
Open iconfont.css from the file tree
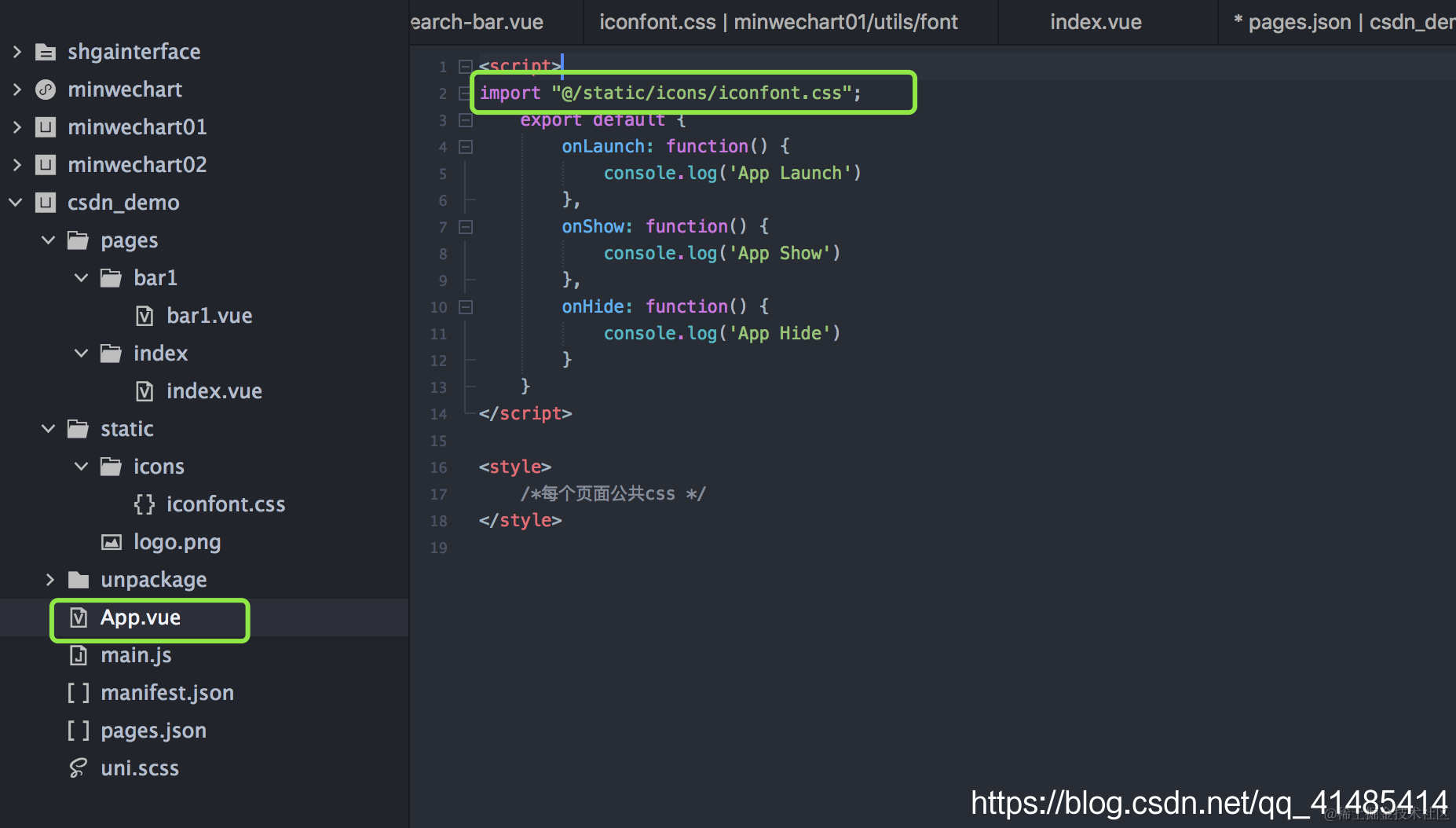(x=225, y=504)
